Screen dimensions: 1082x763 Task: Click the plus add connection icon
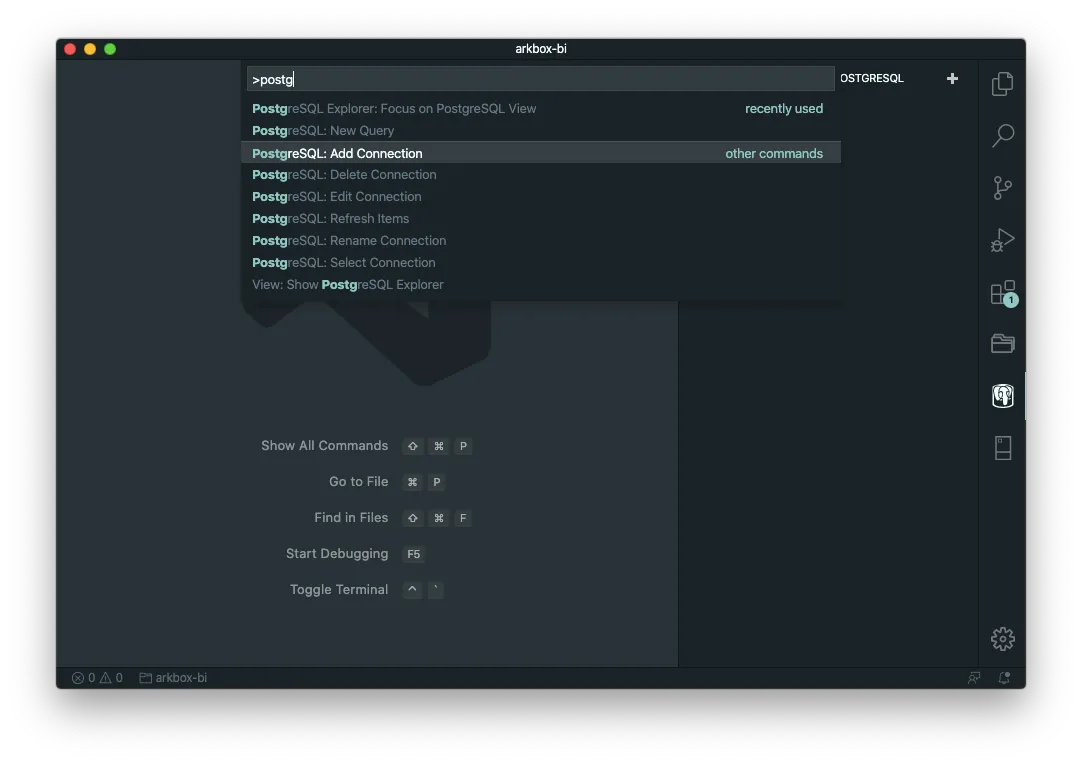click(952, 79)
